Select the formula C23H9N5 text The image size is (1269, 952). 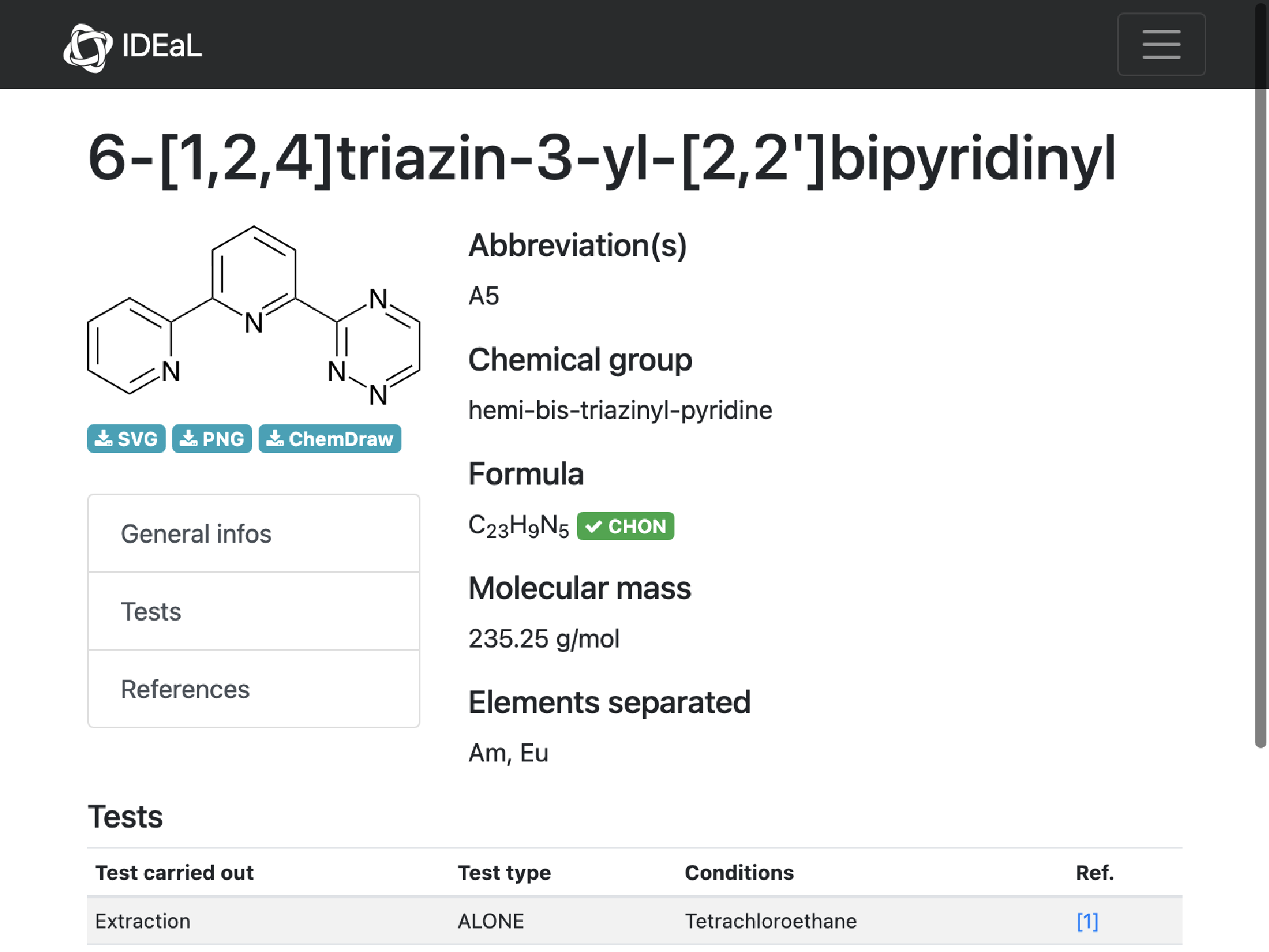pos(519,526)
